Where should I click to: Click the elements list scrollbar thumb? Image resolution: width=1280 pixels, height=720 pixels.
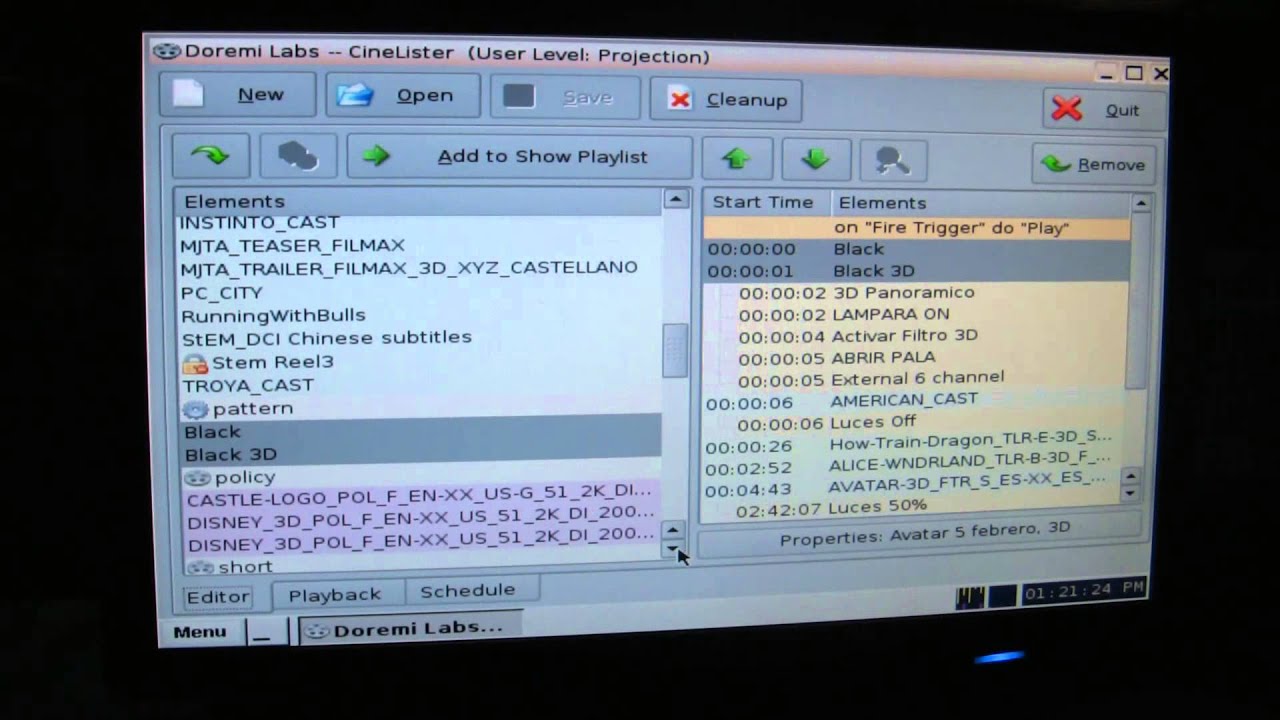[x=675, y=351]
